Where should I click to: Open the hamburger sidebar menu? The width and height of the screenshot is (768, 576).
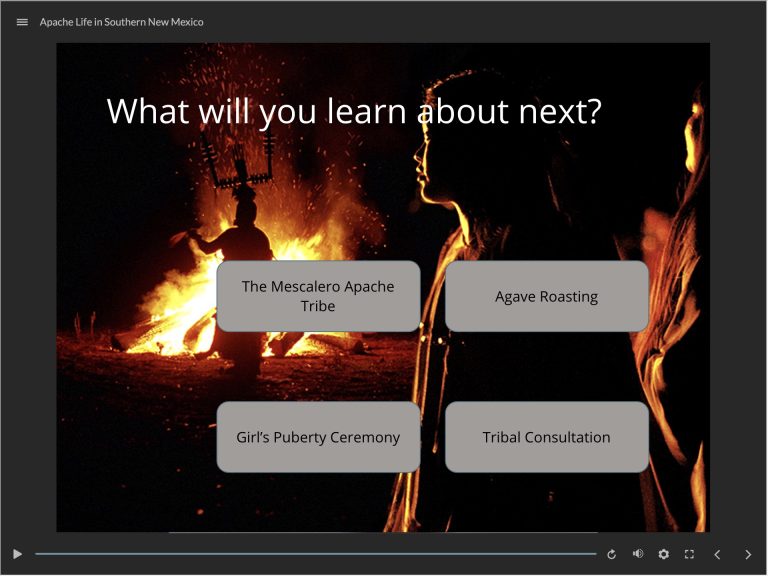point(22,22)
